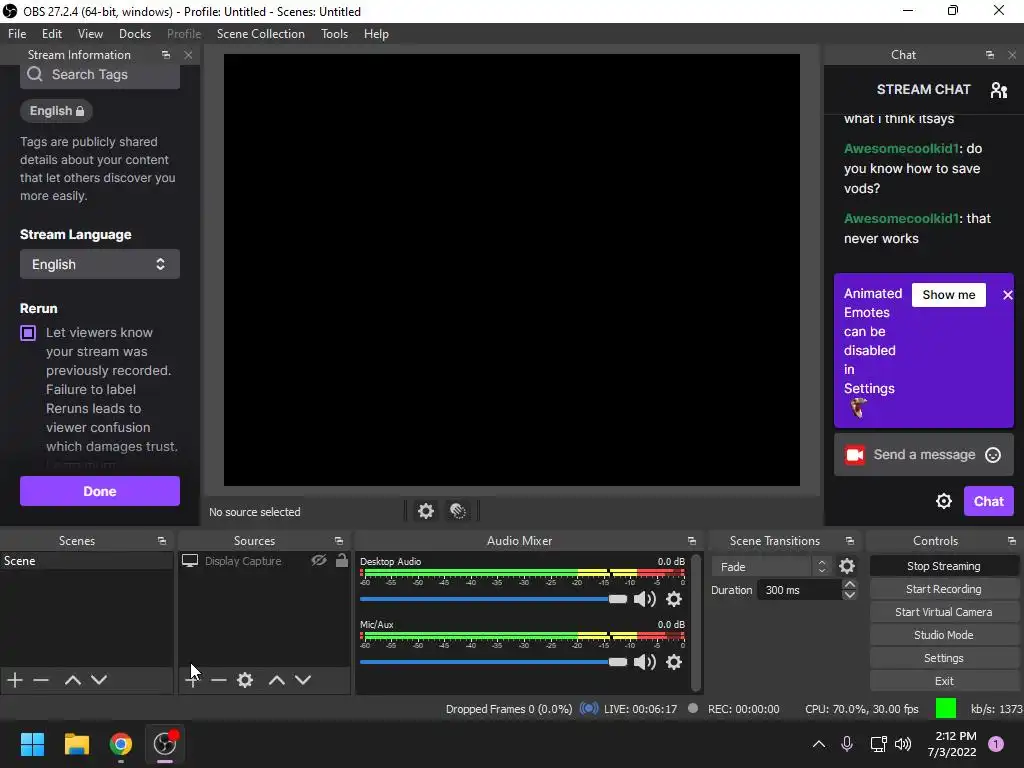Viewport: 1024px width, 768px height.
Task: Pop out the Controls dock
Action: [1012, 541]
